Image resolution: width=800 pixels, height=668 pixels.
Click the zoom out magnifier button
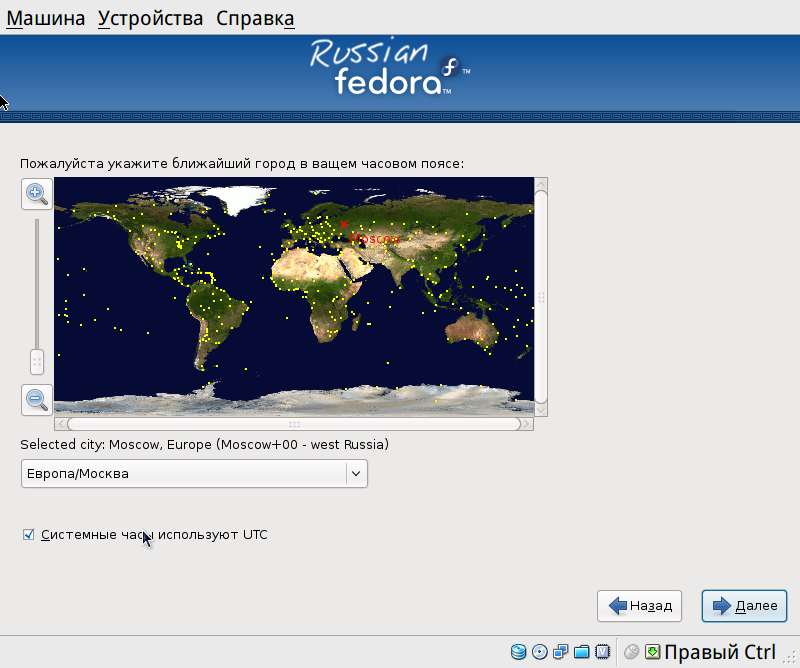(37, 400)
